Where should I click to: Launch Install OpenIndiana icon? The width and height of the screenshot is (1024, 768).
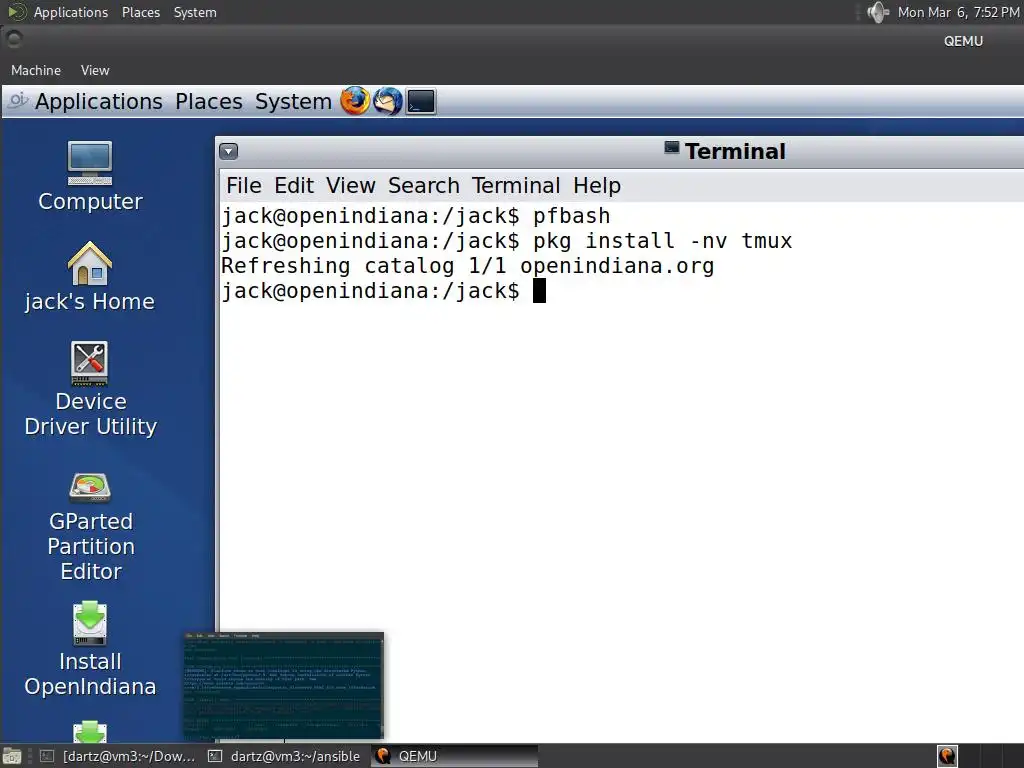[90, 649]
